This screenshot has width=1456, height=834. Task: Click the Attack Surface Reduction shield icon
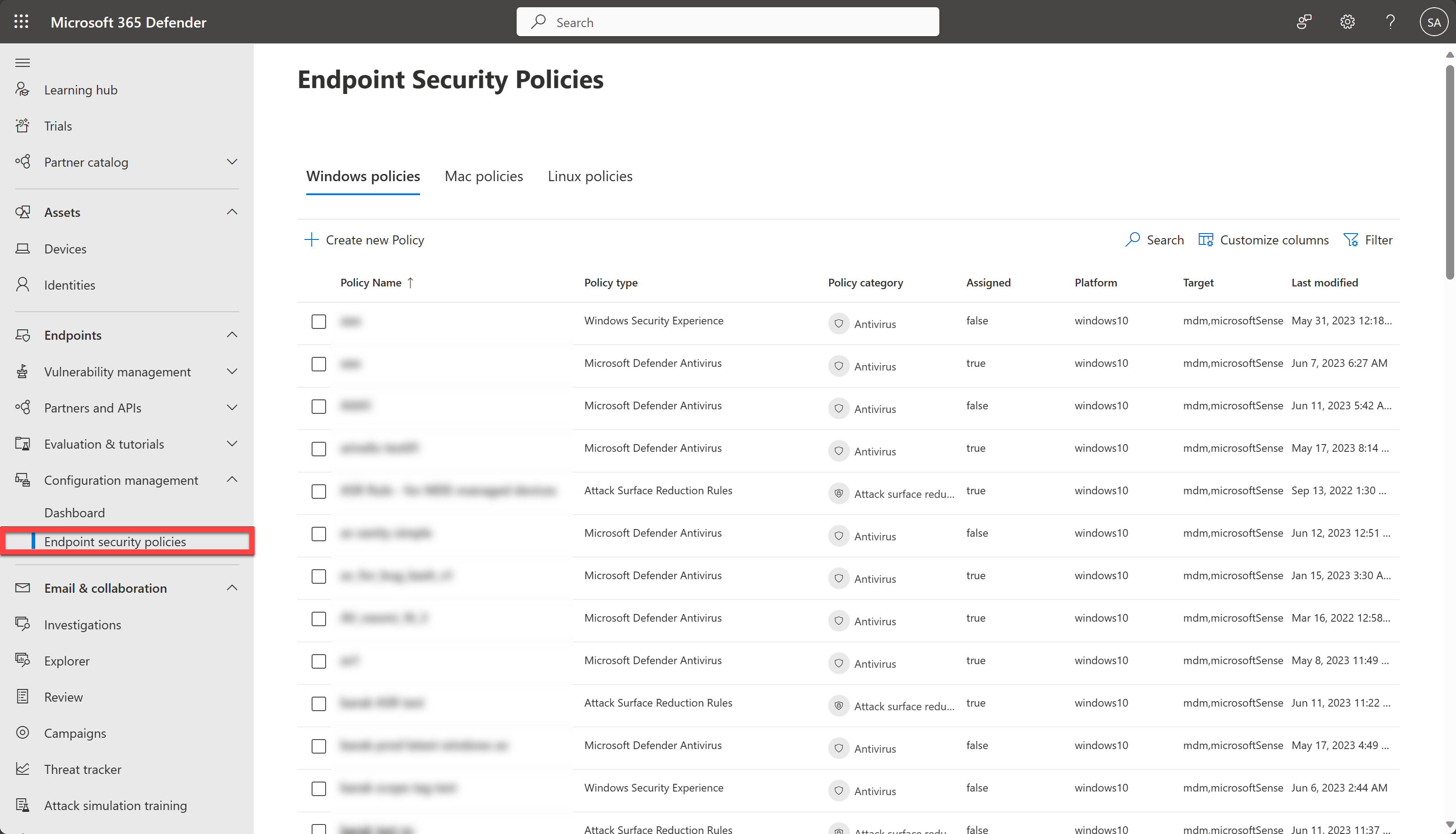pos(838,493)
